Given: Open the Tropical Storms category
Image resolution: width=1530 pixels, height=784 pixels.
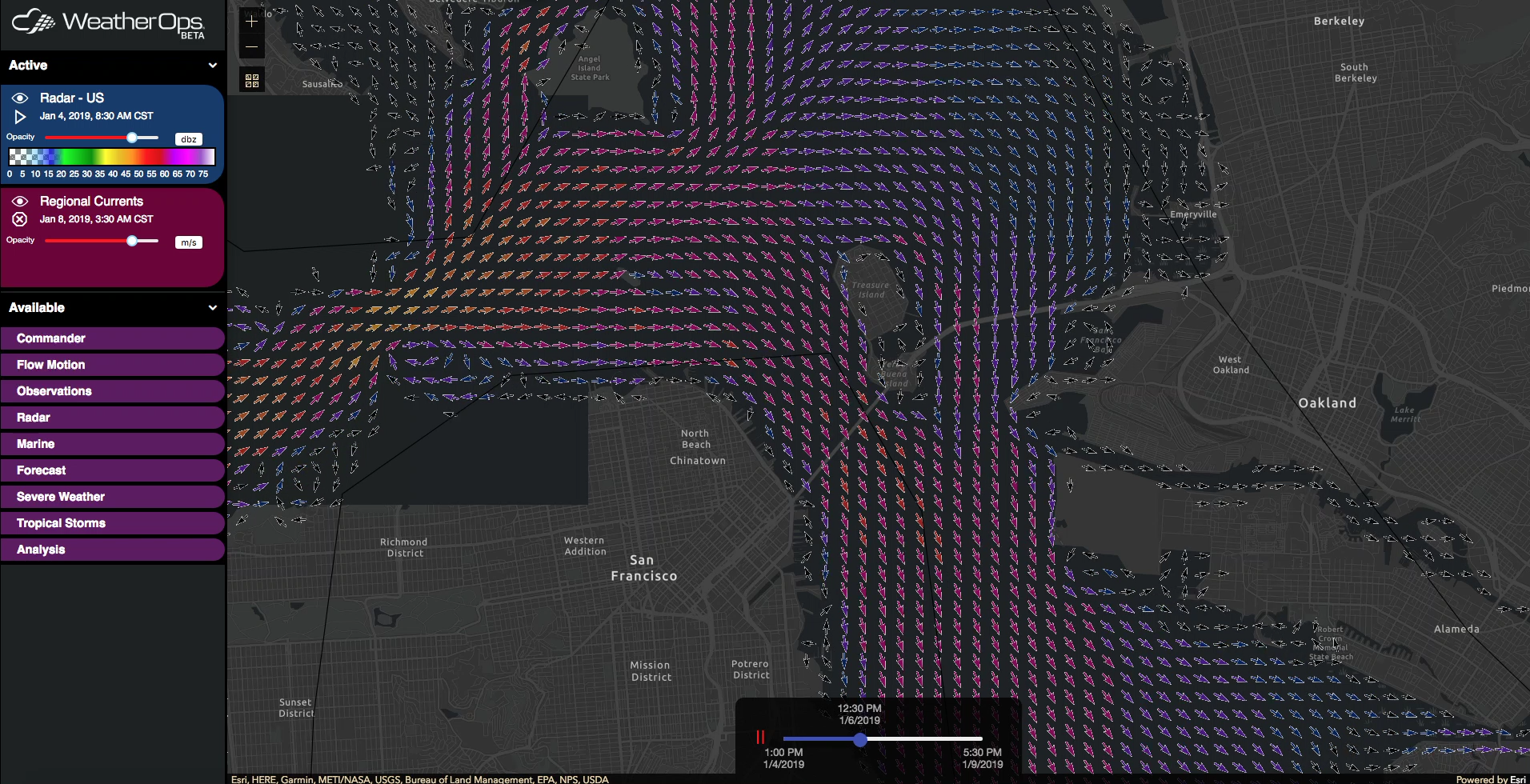Looking at the screenshot, I should 112,522.
